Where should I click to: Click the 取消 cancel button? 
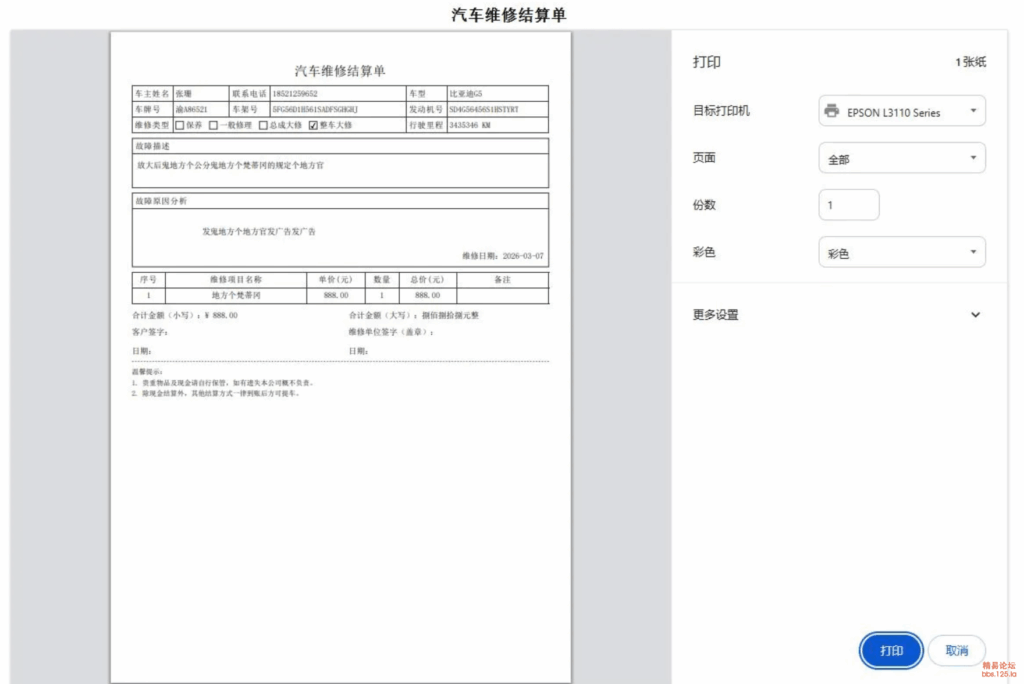[x=956, y=650]
